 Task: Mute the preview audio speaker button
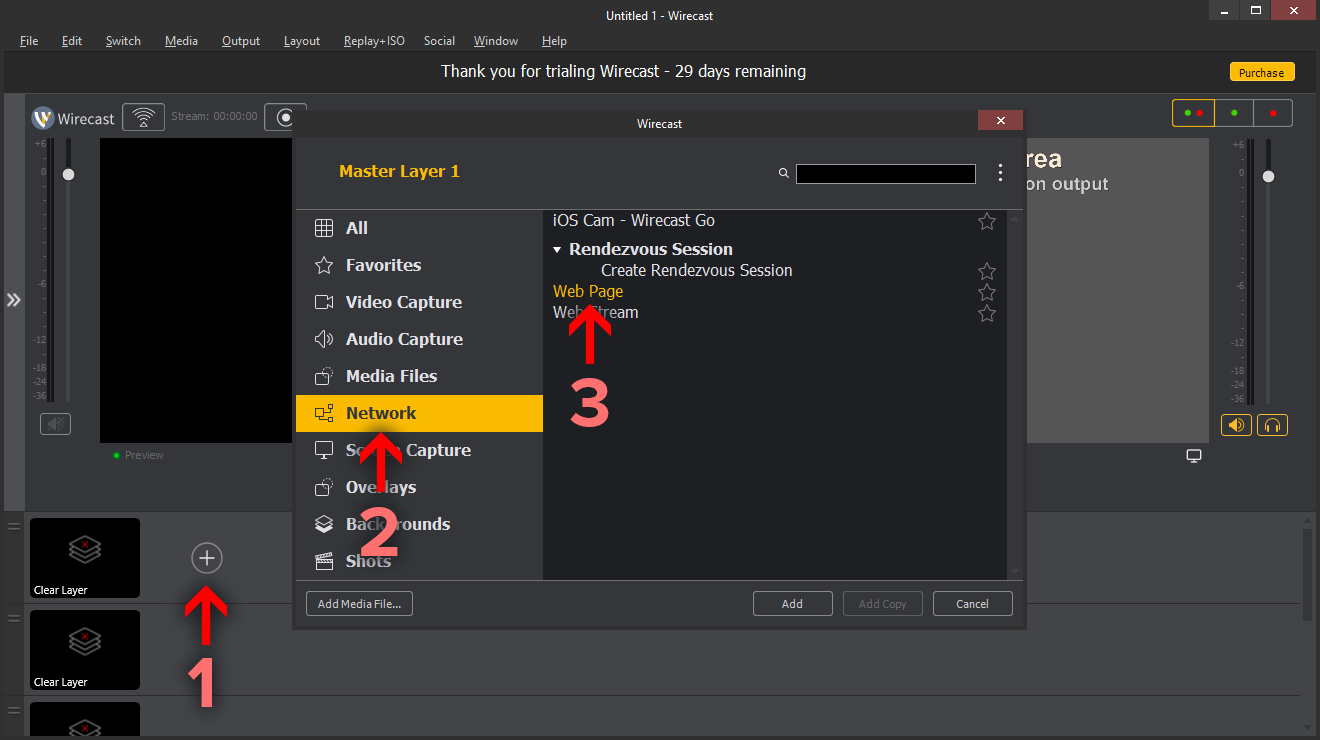(x=56, y=424)
